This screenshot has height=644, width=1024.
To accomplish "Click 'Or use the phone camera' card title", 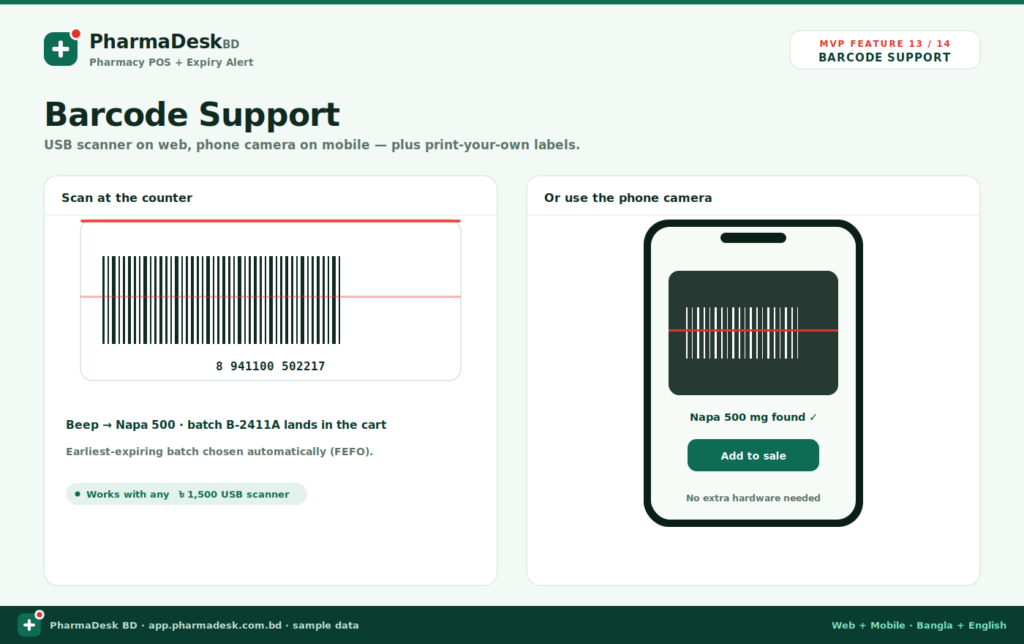I will pos(628,198).
